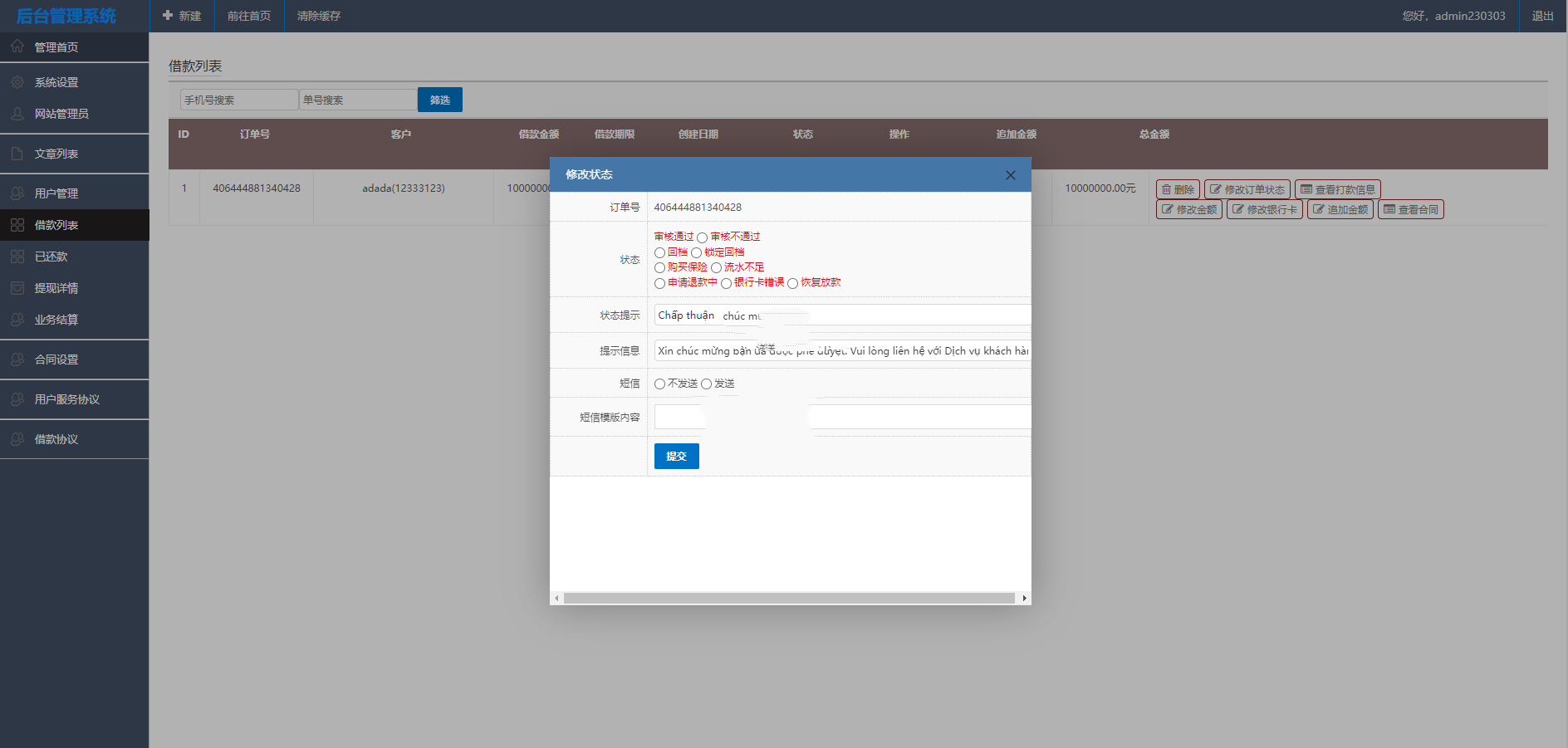Click the right arrow on the dialog scrollbar
The height and width of the screenshot is (748, 1568).
(1024, 598)
